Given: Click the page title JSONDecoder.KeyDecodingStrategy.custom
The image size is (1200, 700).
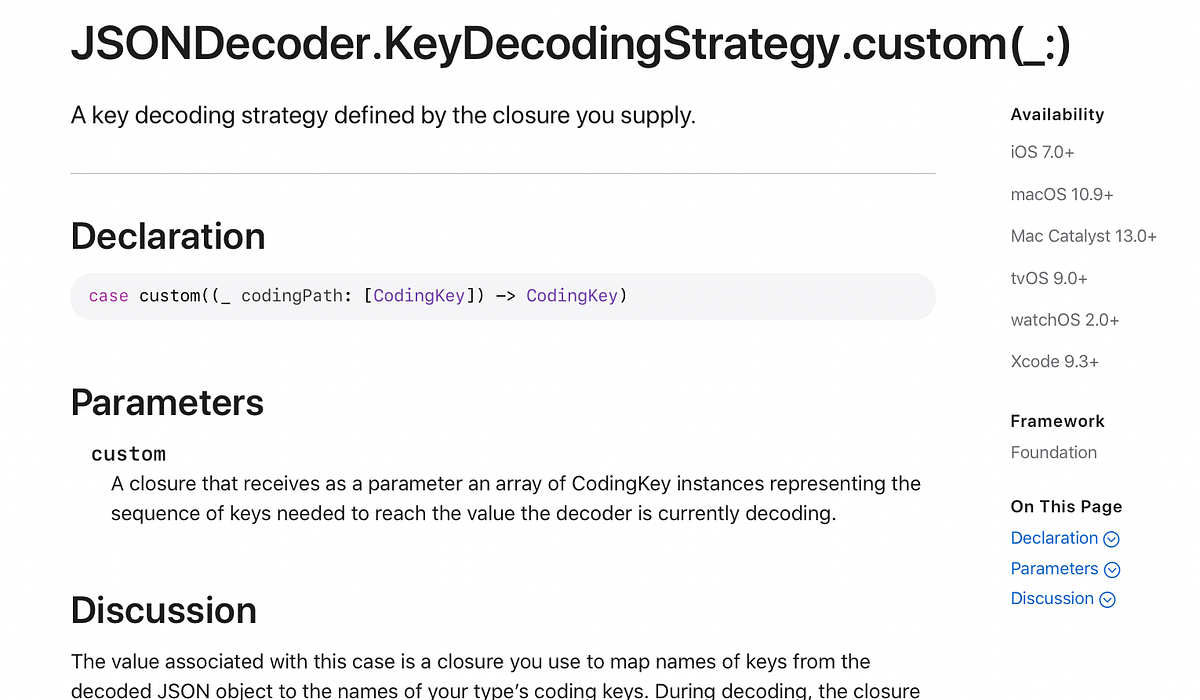Looking at the screenshot, I should coord(571,44).
